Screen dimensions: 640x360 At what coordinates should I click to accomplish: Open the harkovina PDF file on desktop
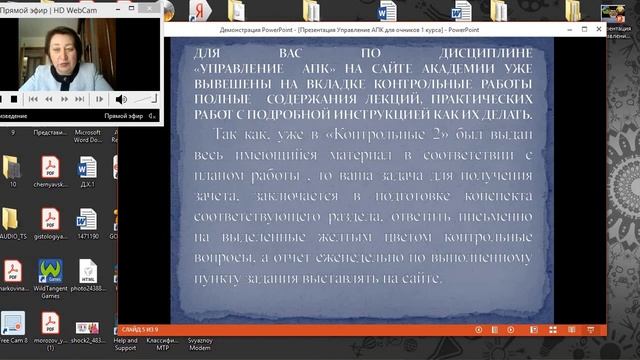pyautogui.click(x=13, y=275)
